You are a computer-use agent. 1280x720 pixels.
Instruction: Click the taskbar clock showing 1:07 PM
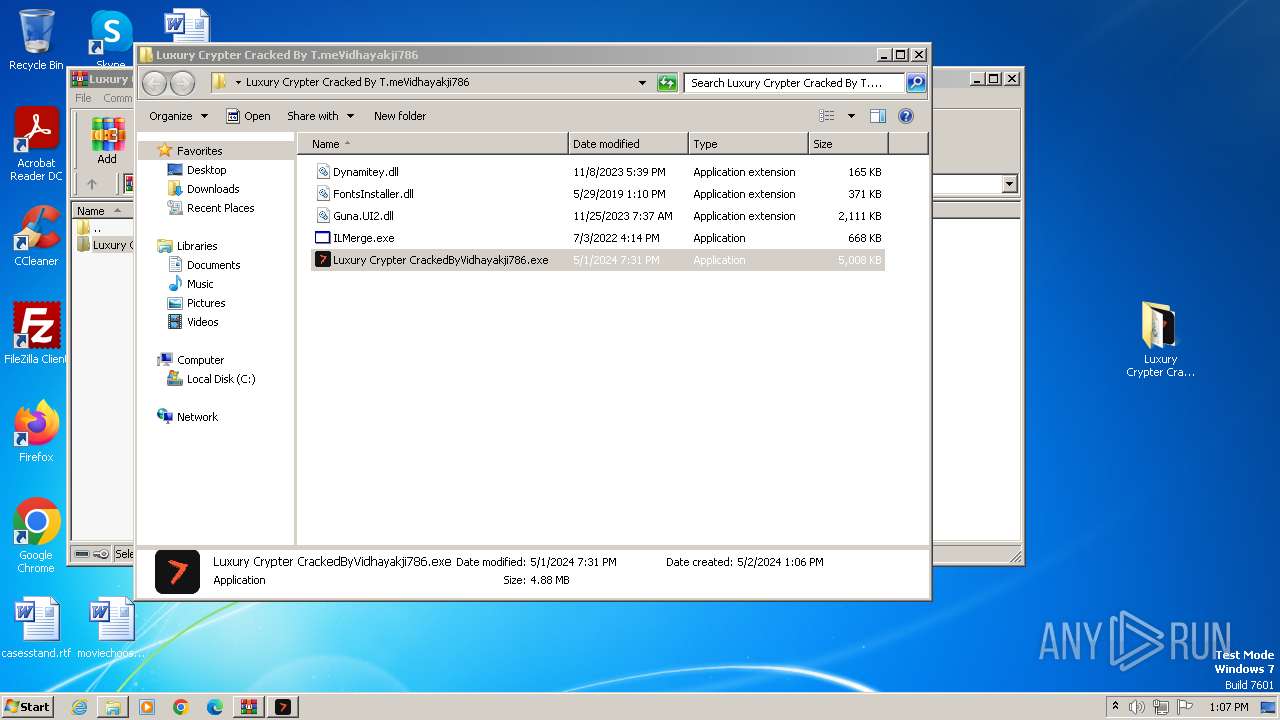(1228, 707)
